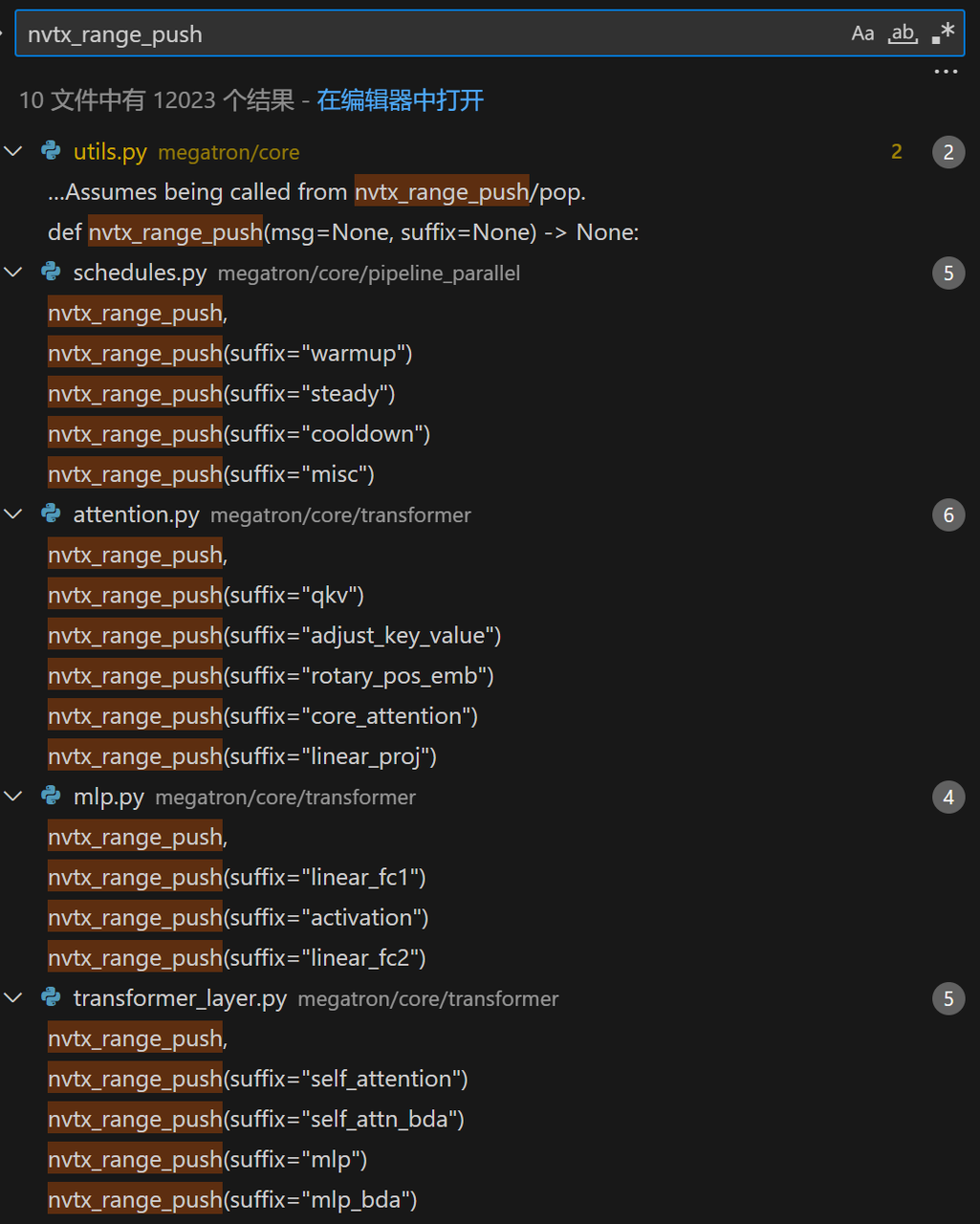Open the suffix="core_attention" search result
Image resolution: width=980 pixels, height=1224 pixels.
[263, 716]
